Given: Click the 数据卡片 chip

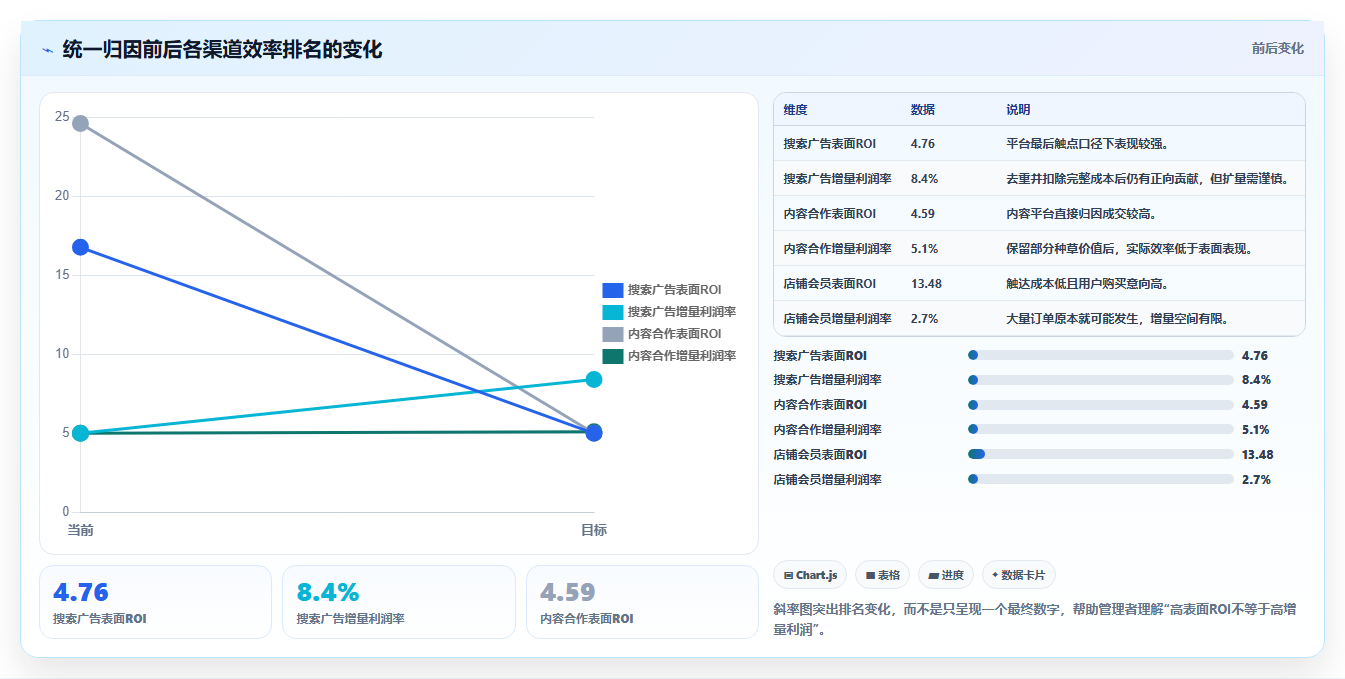Looking at the screenshot, I should click(x=1019, y=575).
